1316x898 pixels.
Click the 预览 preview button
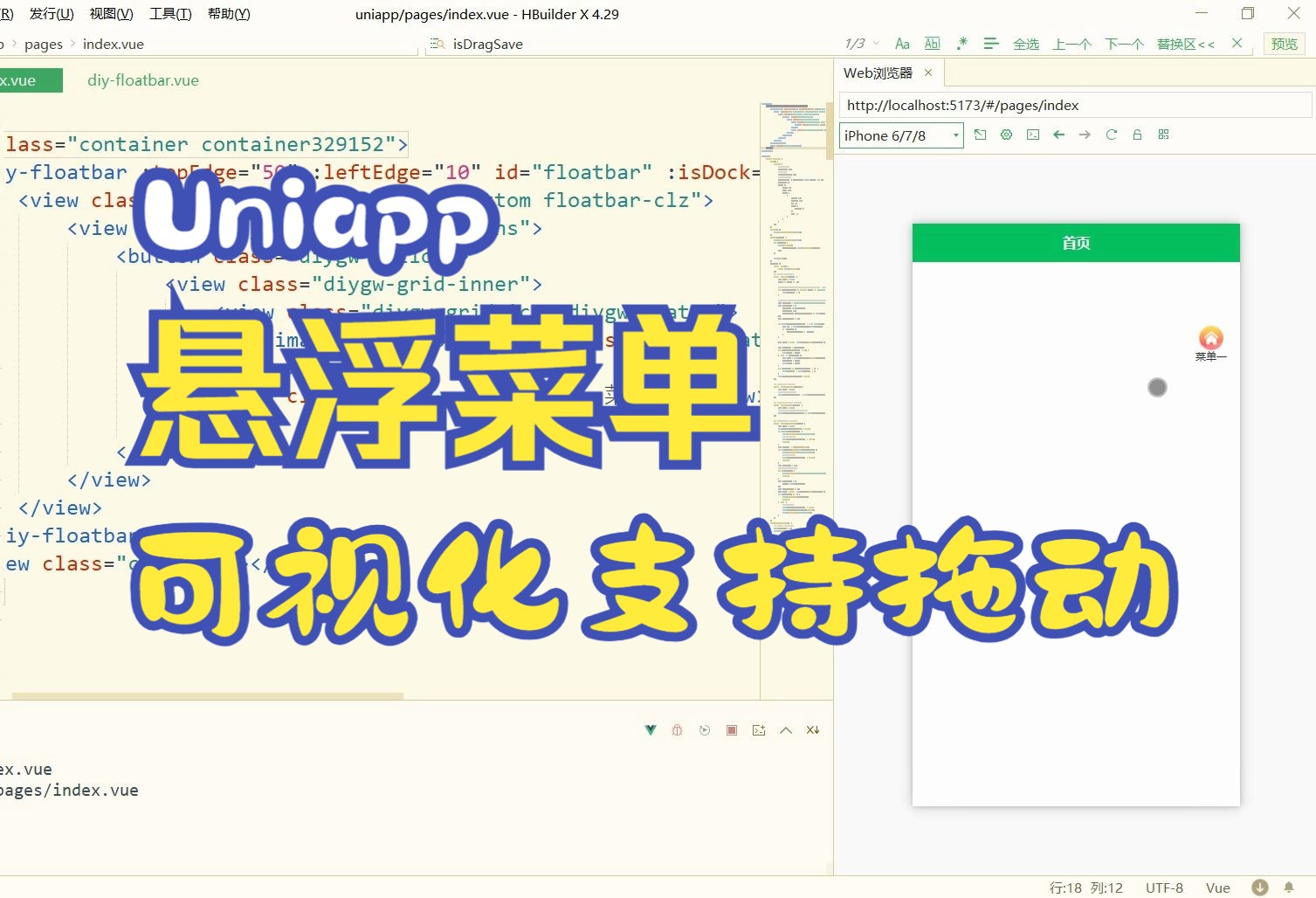click(1284, 43)
